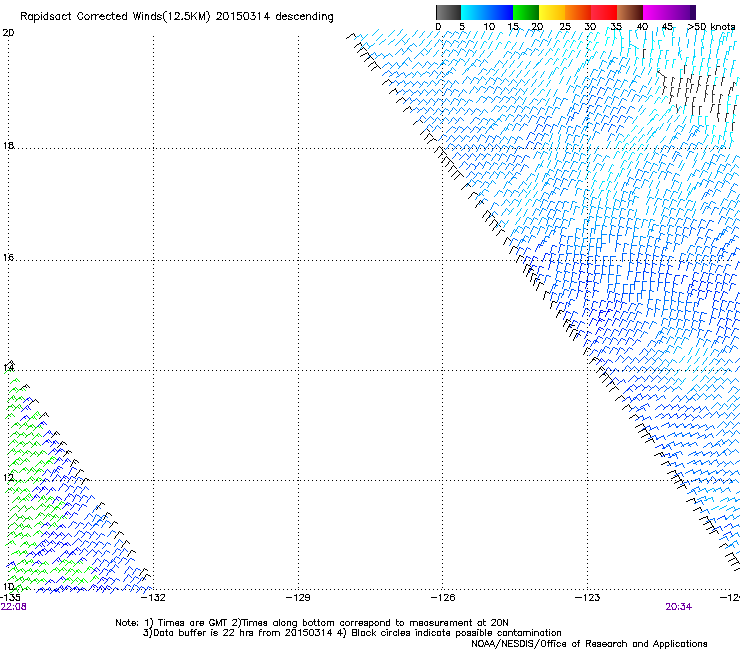This screenshot has width=740, height=650.
Task: Click the Rapidscat Corrected Winds title text
Action: point(177,17)
